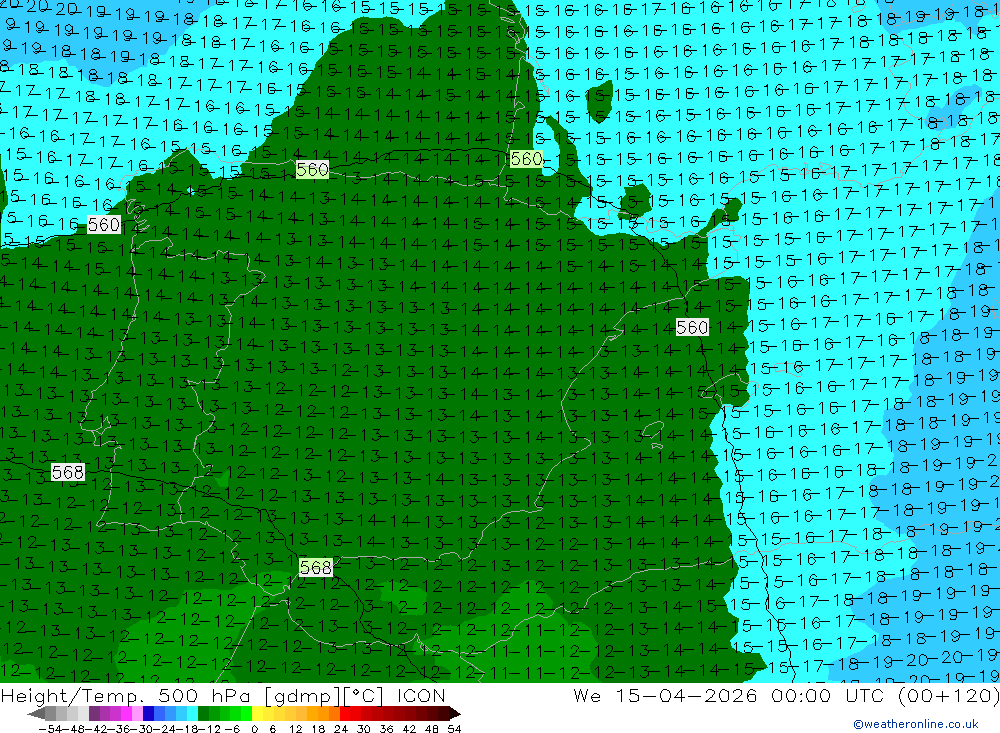
Task: Pick the dark green legend swatch above -12
Action: coord(203,713)
